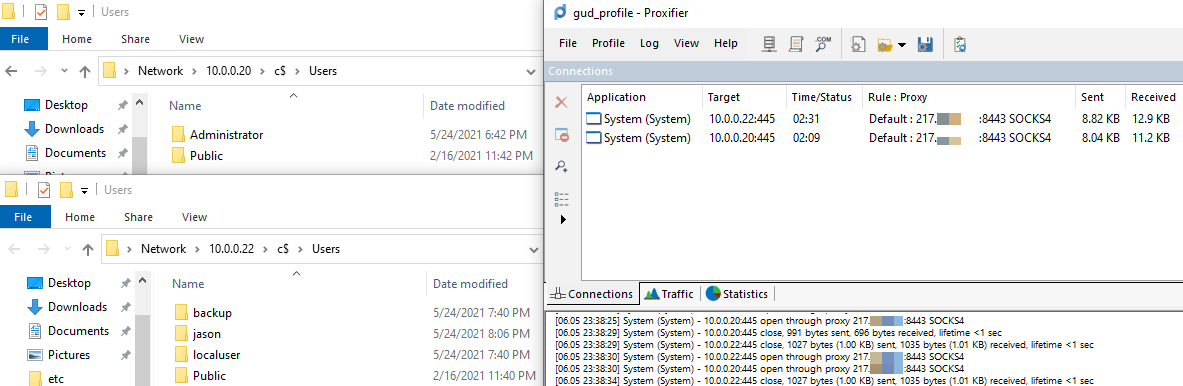Click the Save Profile floppy disk icon
1183x386 pixels.
(926, 44)
